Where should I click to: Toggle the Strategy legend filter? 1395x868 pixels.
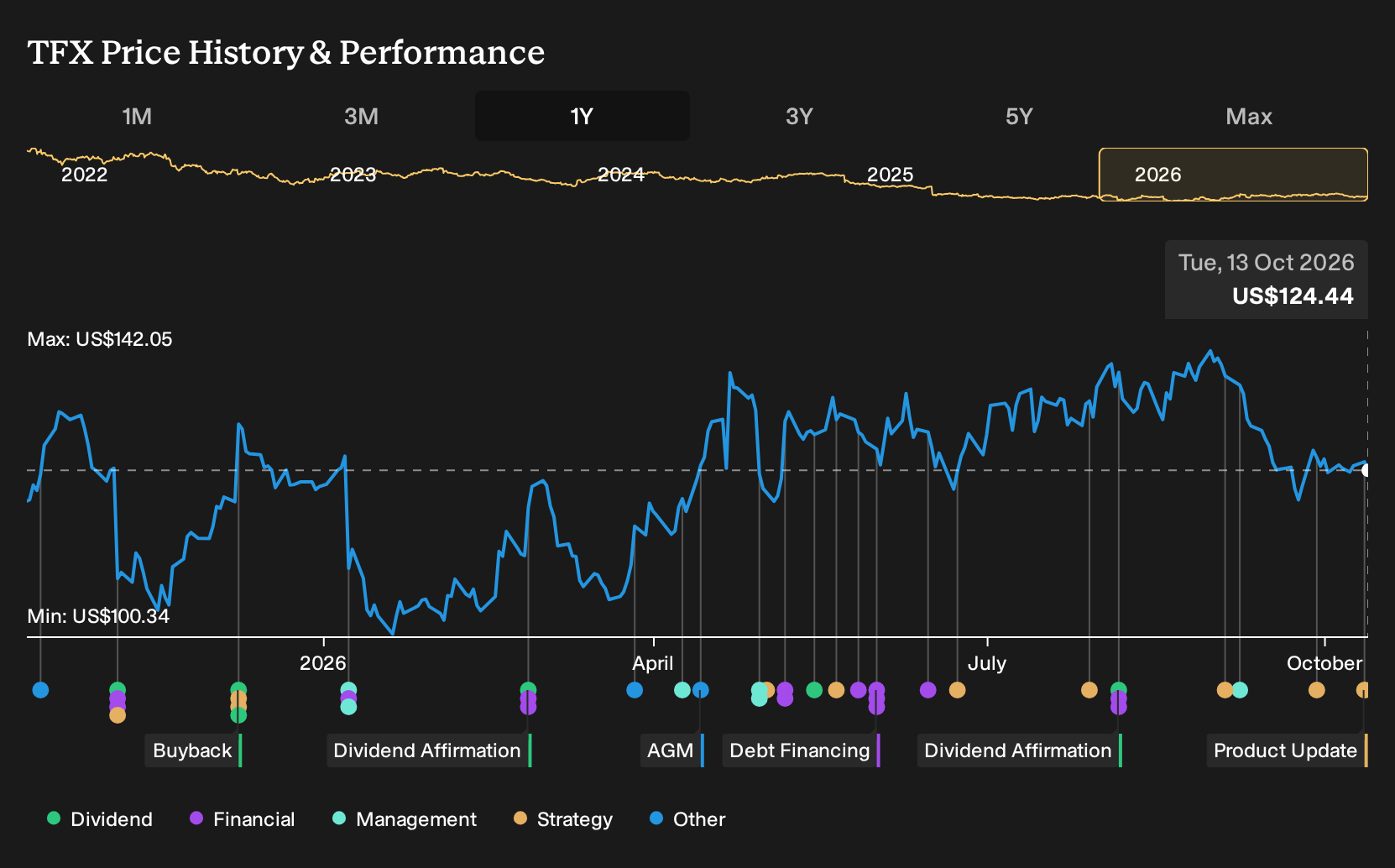click(563, 819)
